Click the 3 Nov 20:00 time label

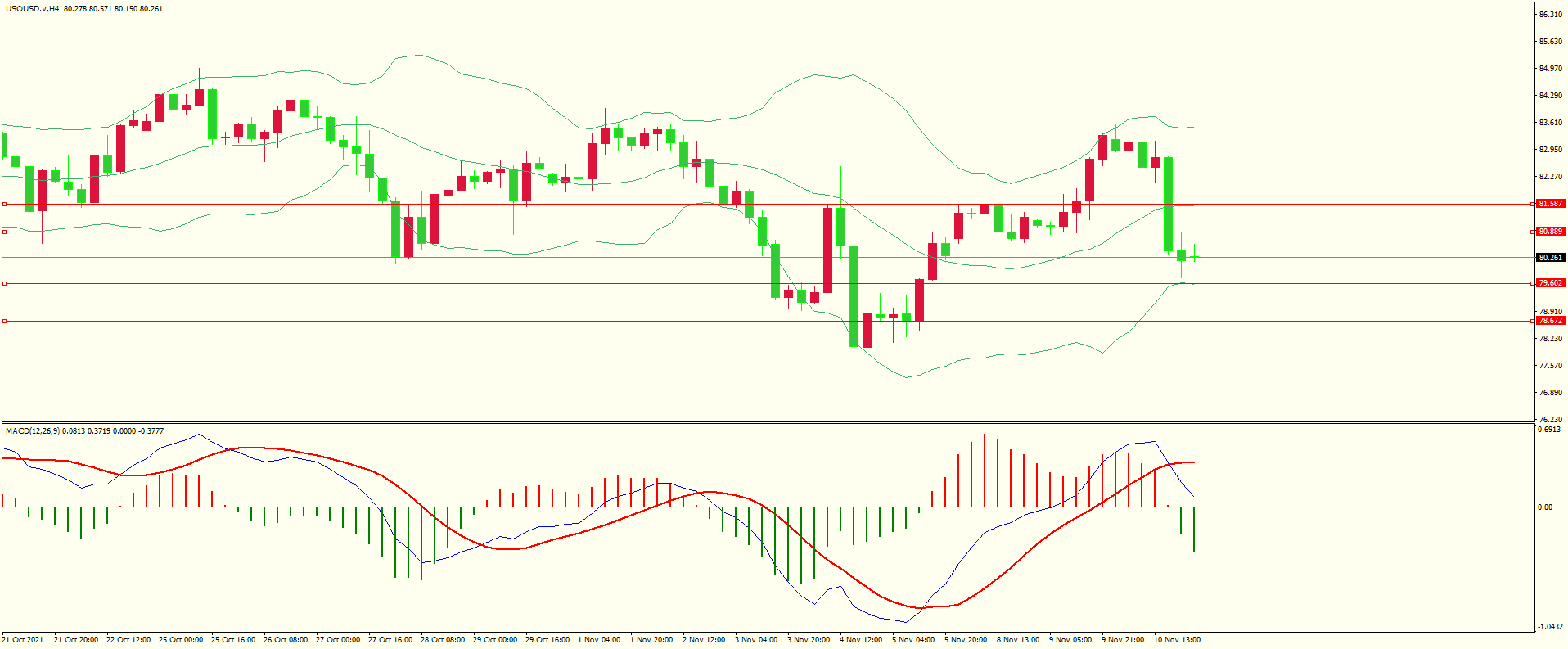(x=809, y=640)
